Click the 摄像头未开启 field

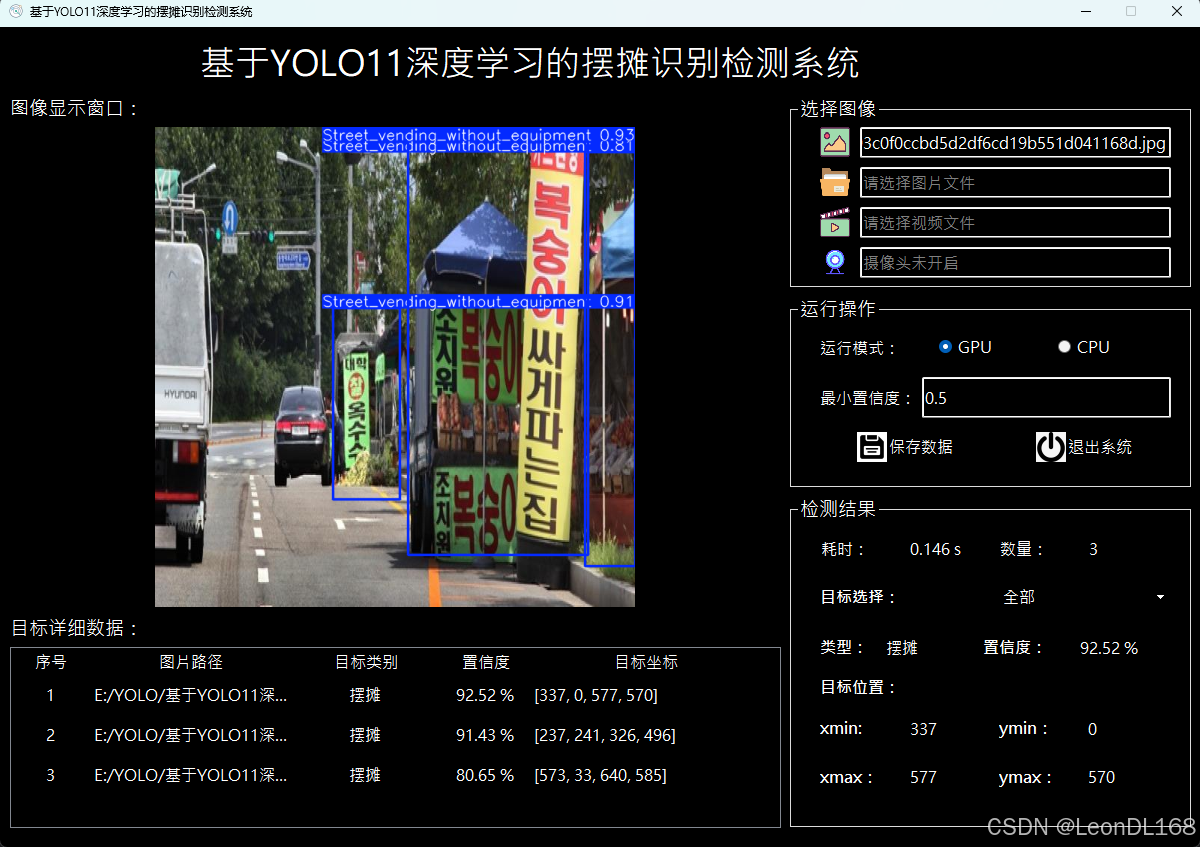coord(1015,262)
